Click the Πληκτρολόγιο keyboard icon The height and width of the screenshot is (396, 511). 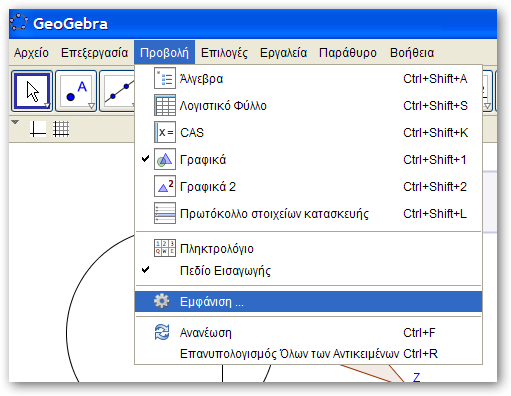[x=165, y=248]
